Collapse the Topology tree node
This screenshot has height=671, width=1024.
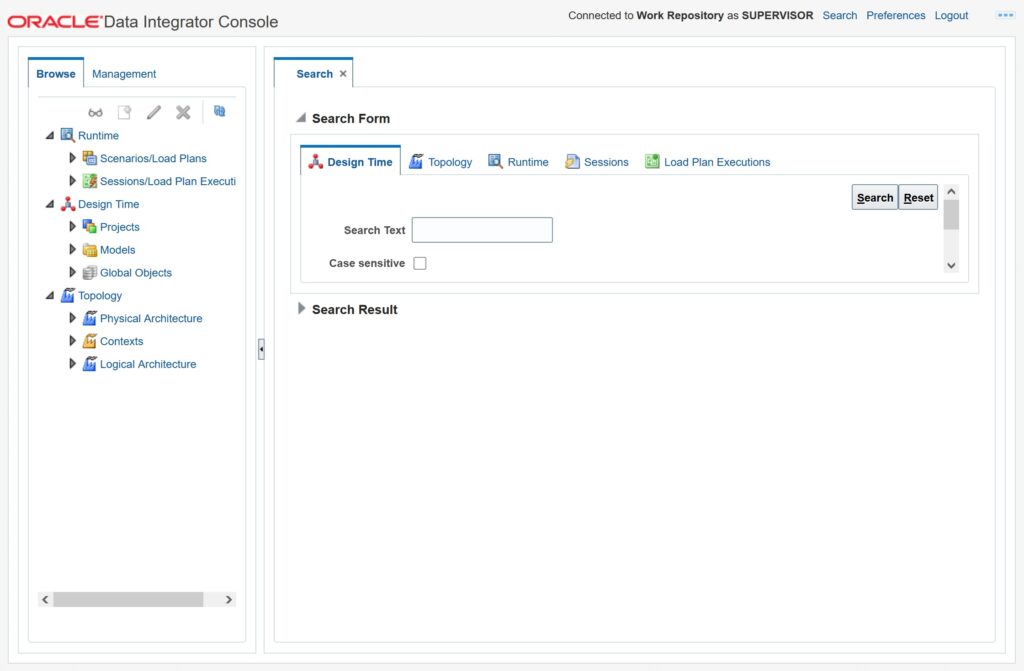[50, 295]
